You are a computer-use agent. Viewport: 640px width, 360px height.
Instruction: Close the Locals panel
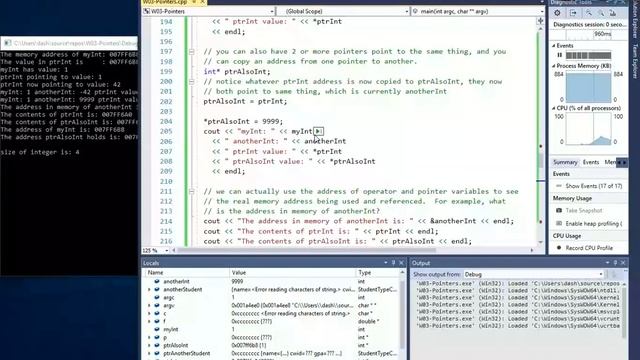401,263
